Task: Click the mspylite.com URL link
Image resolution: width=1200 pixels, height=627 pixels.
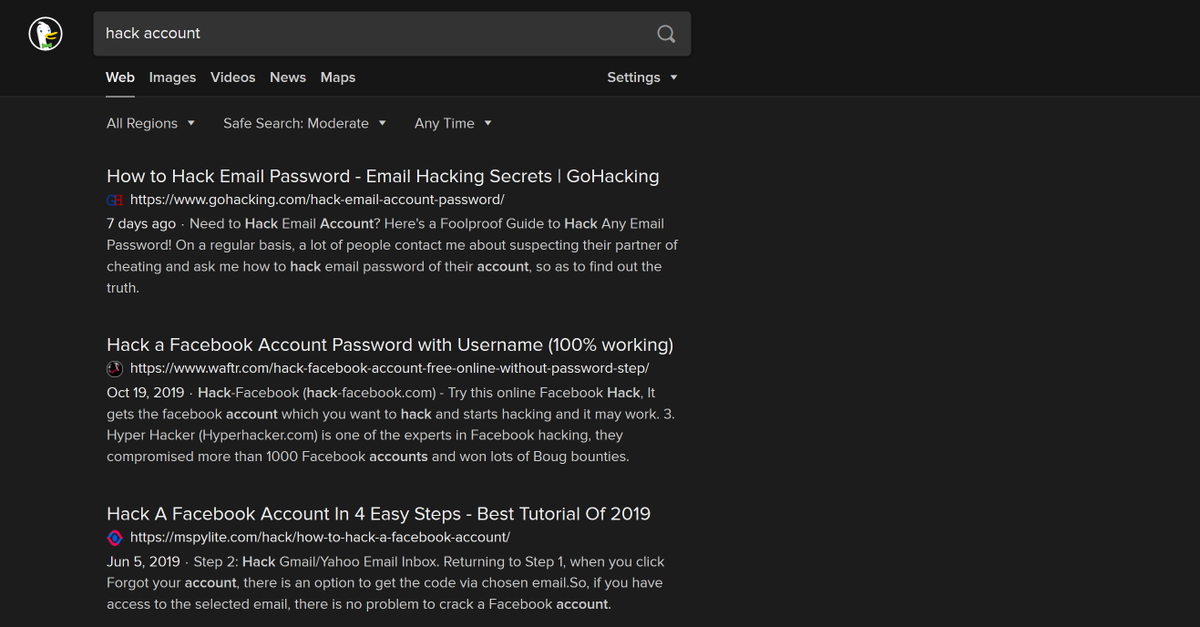Action: [x=320, y=538]
